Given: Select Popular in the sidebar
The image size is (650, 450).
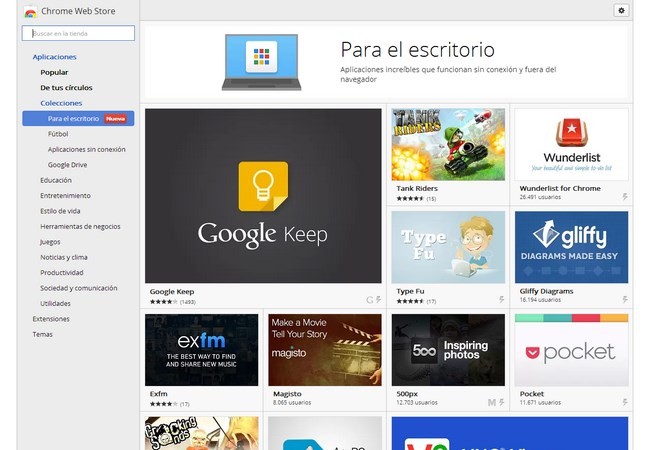Looking at the screenshot, I should pyautogui.click(x=54, y=72).
